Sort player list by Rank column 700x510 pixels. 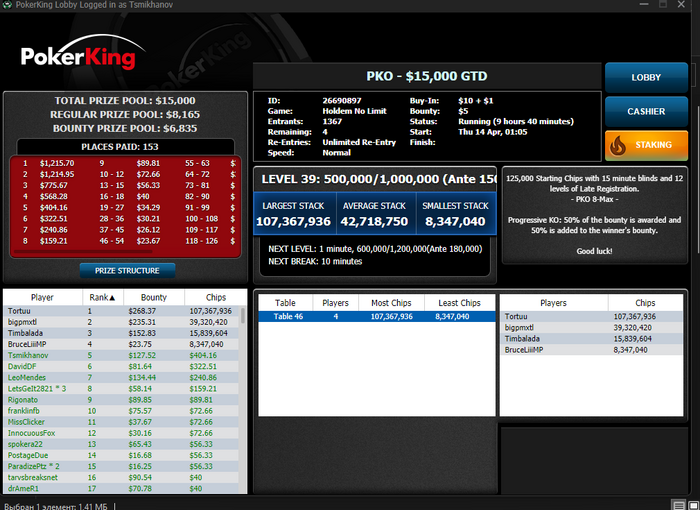pos(103,297)
